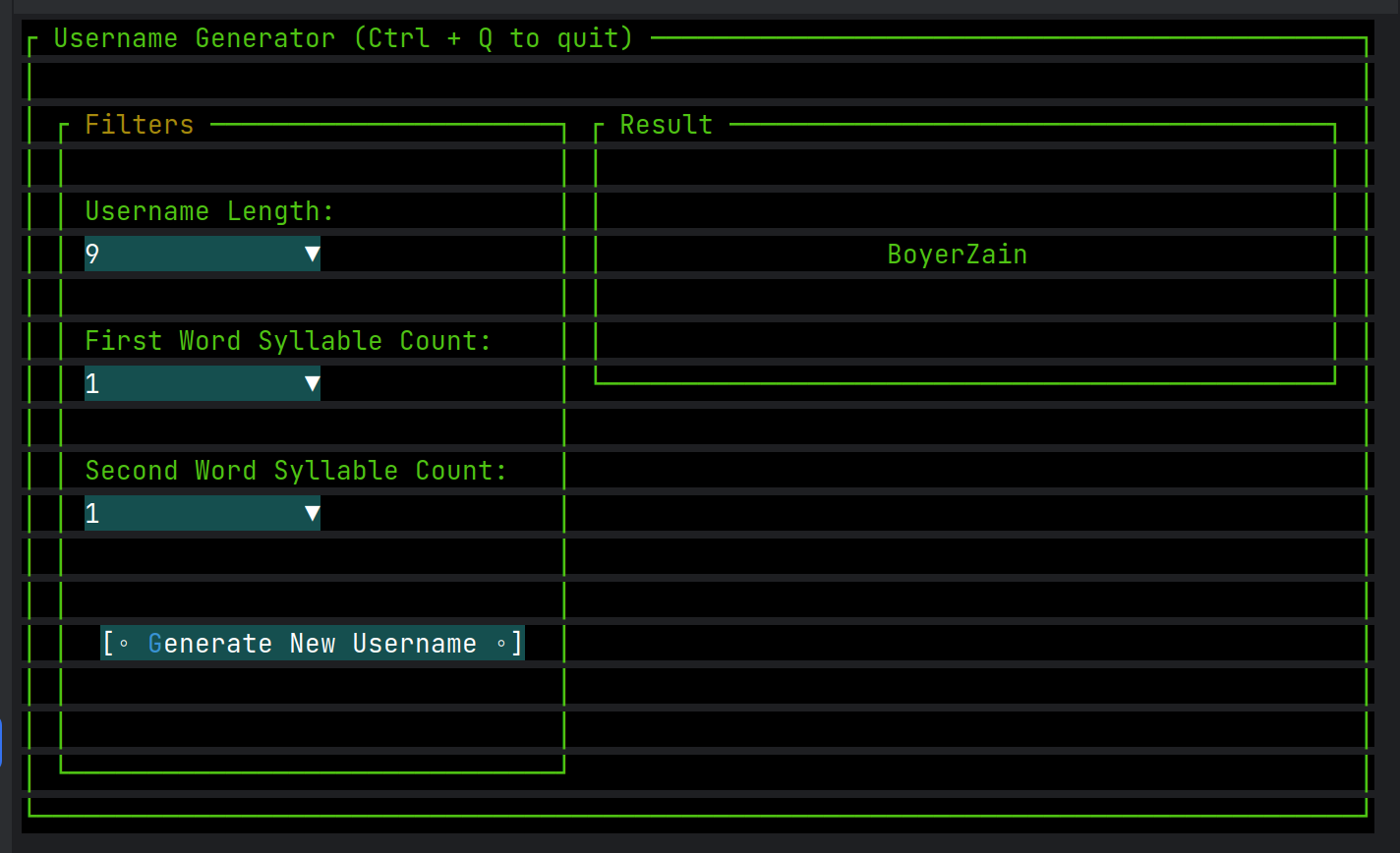Click the Second Word Syllable Count label
Viewport: 1400px width, 853px height.
296,470
